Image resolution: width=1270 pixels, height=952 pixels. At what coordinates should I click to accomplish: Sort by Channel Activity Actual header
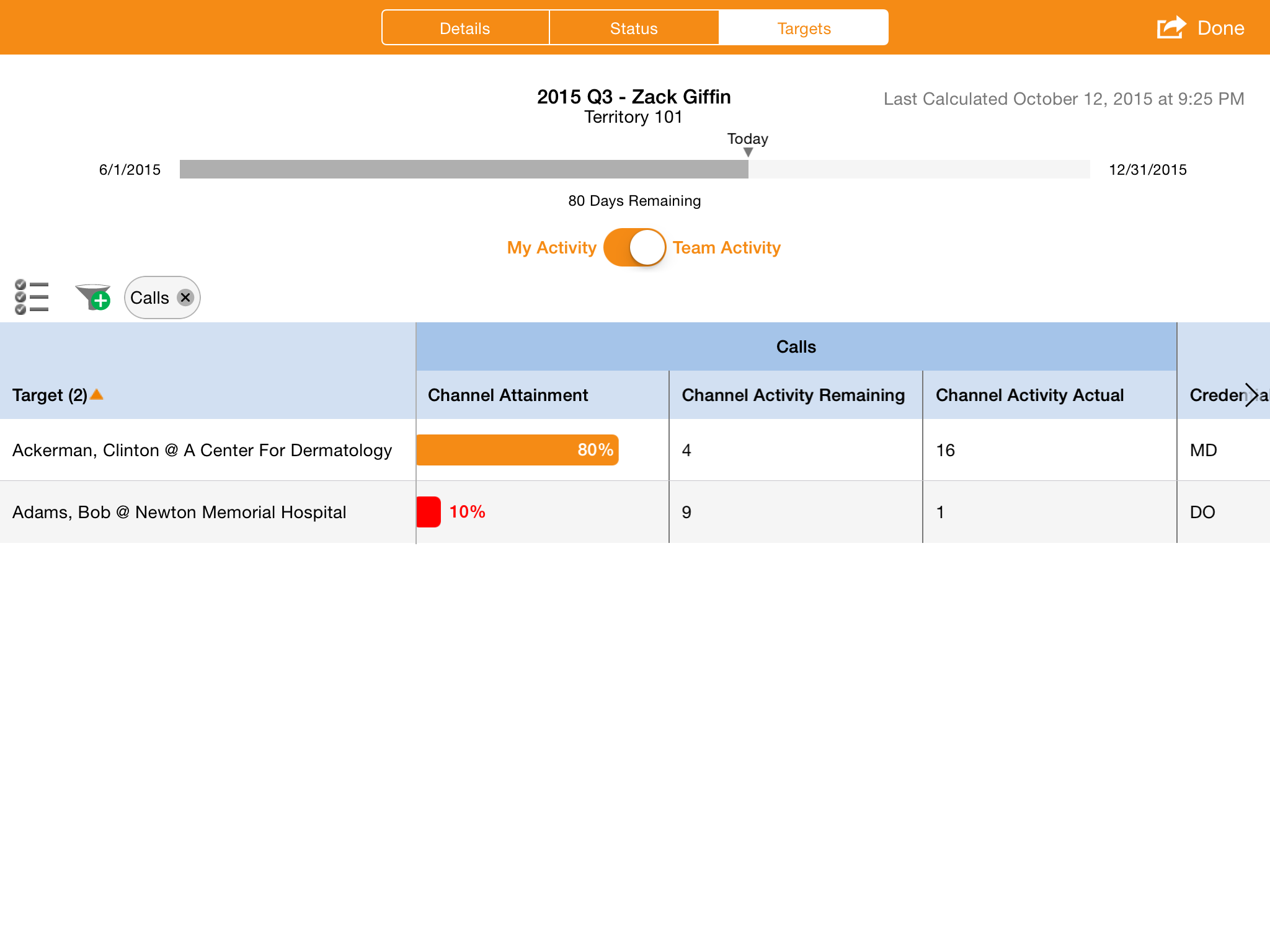click(1029, 395)
